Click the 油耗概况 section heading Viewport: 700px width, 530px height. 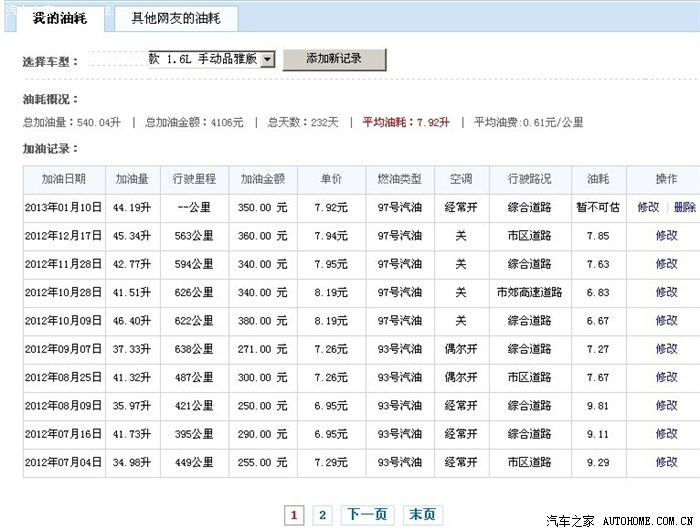(50, 99)
